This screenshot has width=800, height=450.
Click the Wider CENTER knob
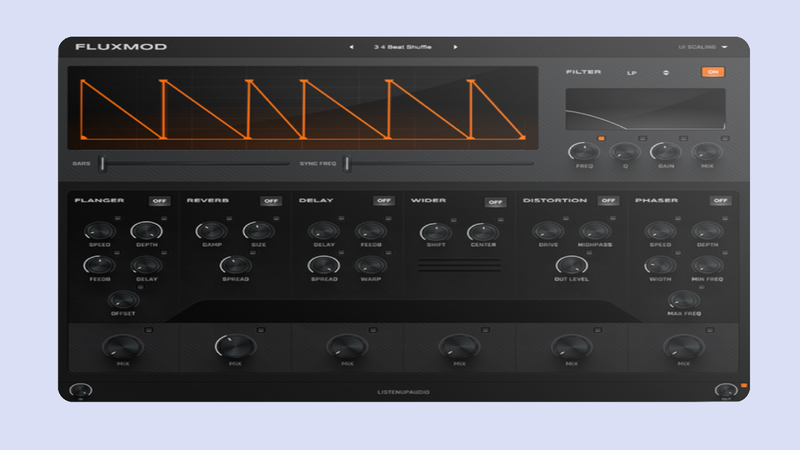point(482,233)
